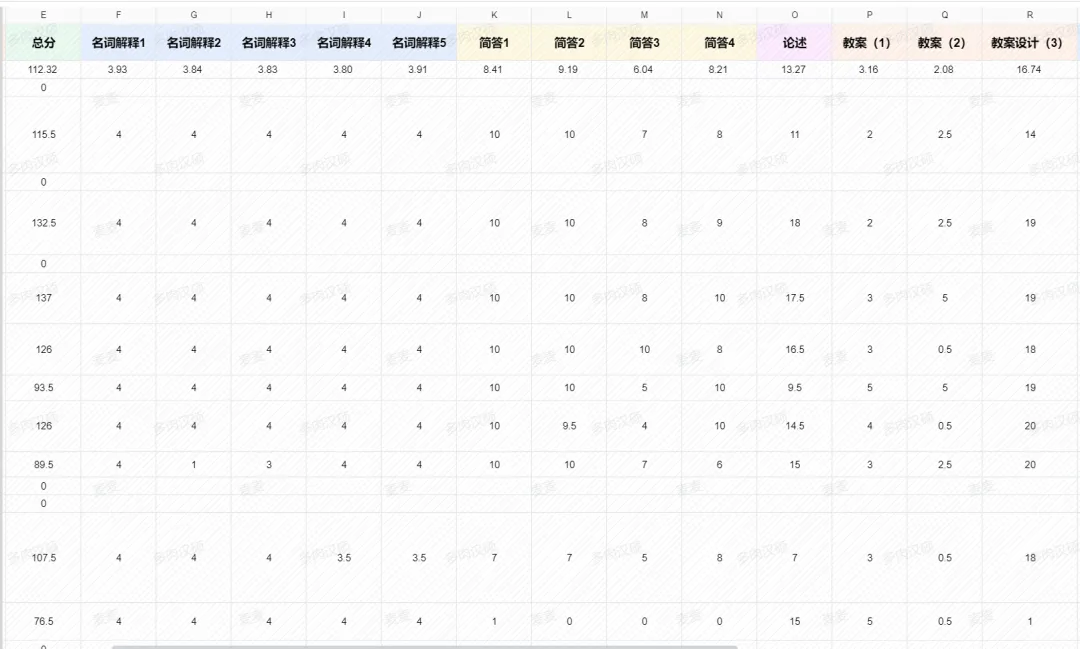Select 论述 value 17.5 in row 137
This screenshot has height=649, width=1080.
point(795,298)
